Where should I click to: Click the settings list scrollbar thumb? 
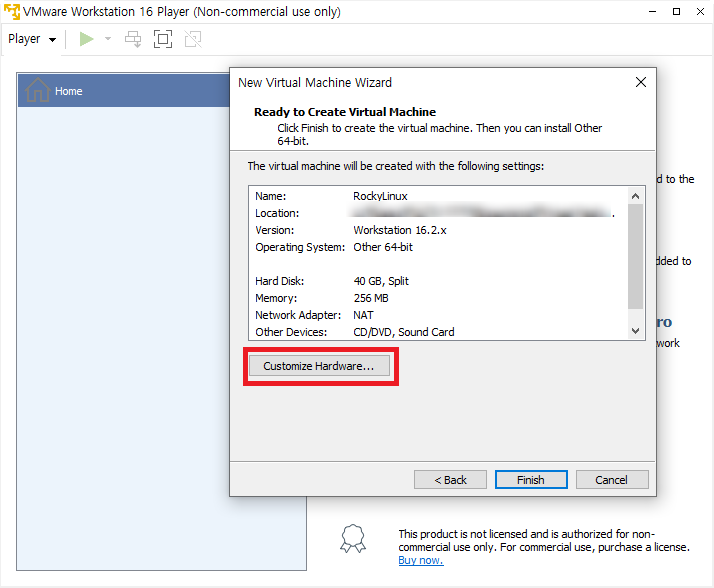point(635,256)
